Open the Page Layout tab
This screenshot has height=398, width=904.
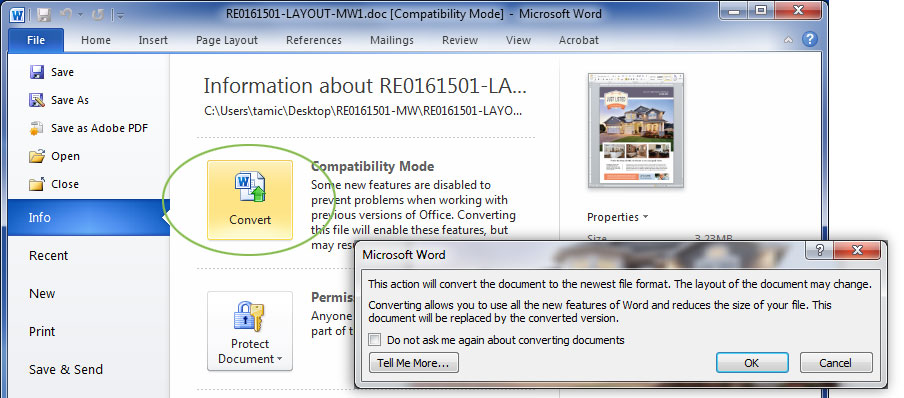tap(227, 40)
